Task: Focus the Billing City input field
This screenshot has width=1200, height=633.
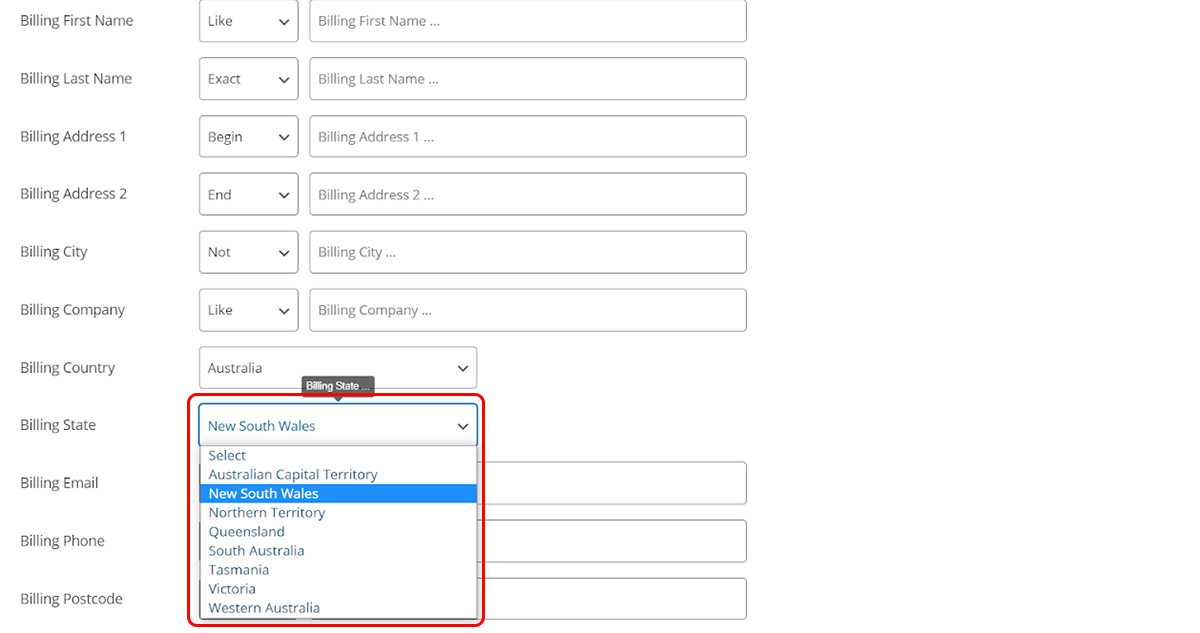Action: 527,252
